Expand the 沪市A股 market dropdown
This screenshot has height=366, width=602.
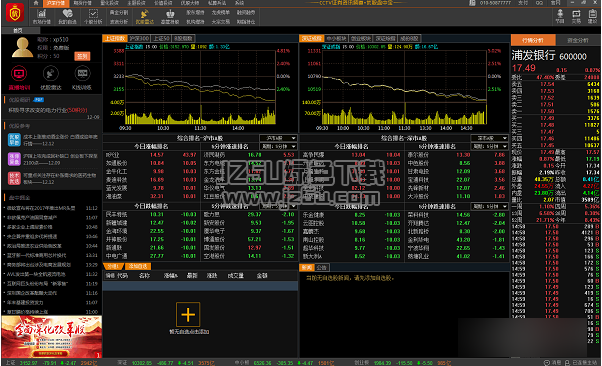(278, 138)
